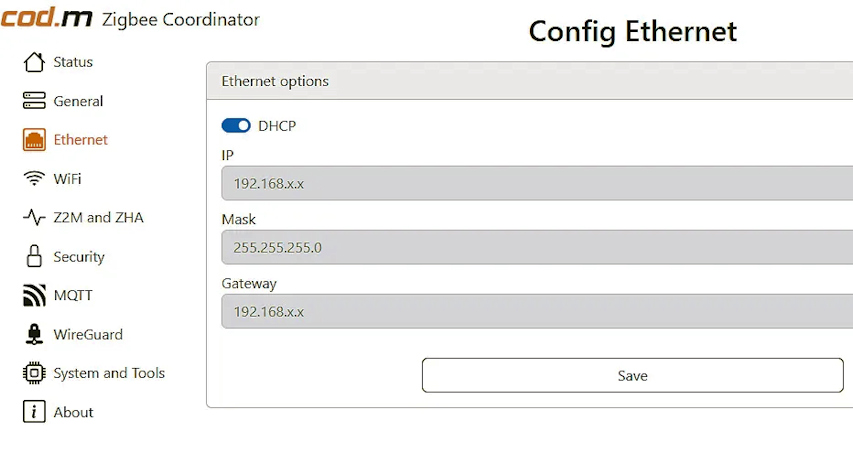
Task: Click the WireGuard icon in sidebar
Action: [34, 334]
